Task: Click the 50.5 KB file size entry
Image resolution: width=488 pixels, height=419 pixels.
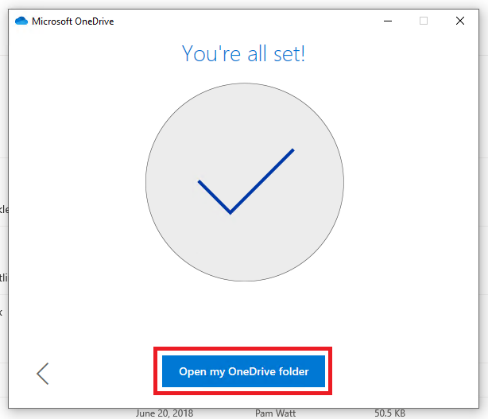Action: (x=390, y=414)
